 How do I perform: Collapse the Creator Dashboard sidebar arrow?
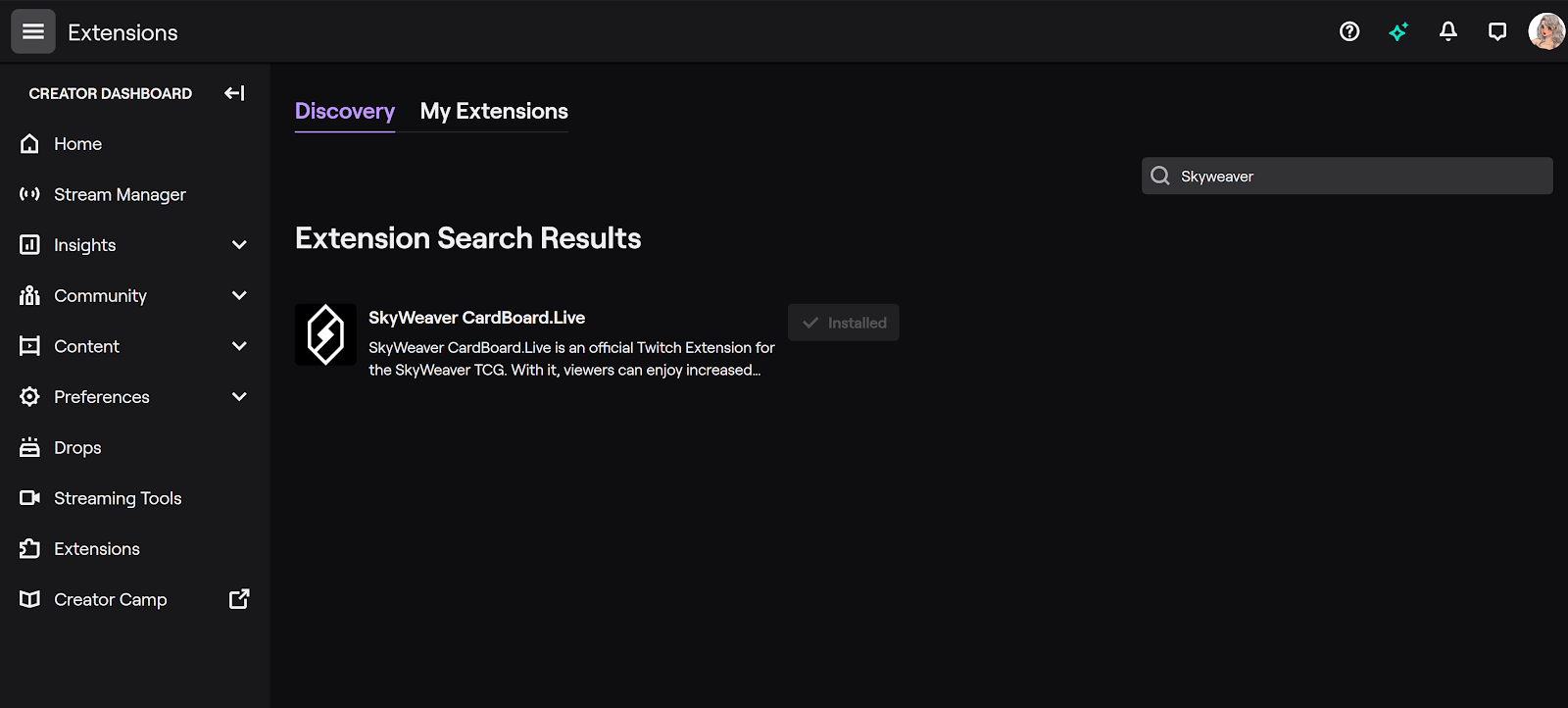[234, 93]
